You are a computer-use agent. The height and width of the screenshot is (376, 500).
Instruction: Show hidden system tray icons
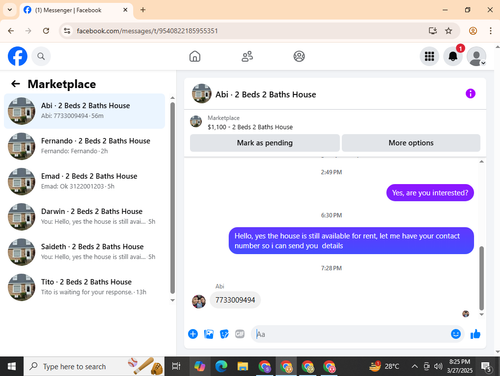414,366
